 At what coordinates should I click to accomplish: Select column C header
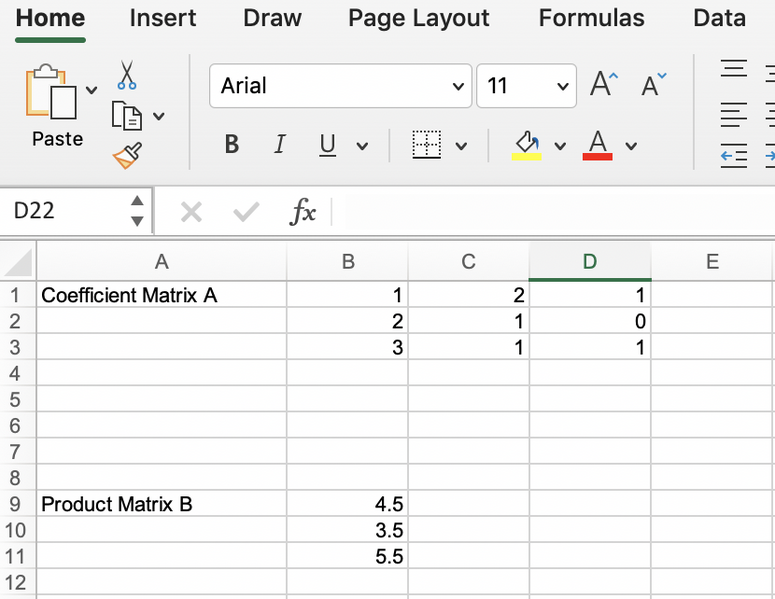(469, 262)
